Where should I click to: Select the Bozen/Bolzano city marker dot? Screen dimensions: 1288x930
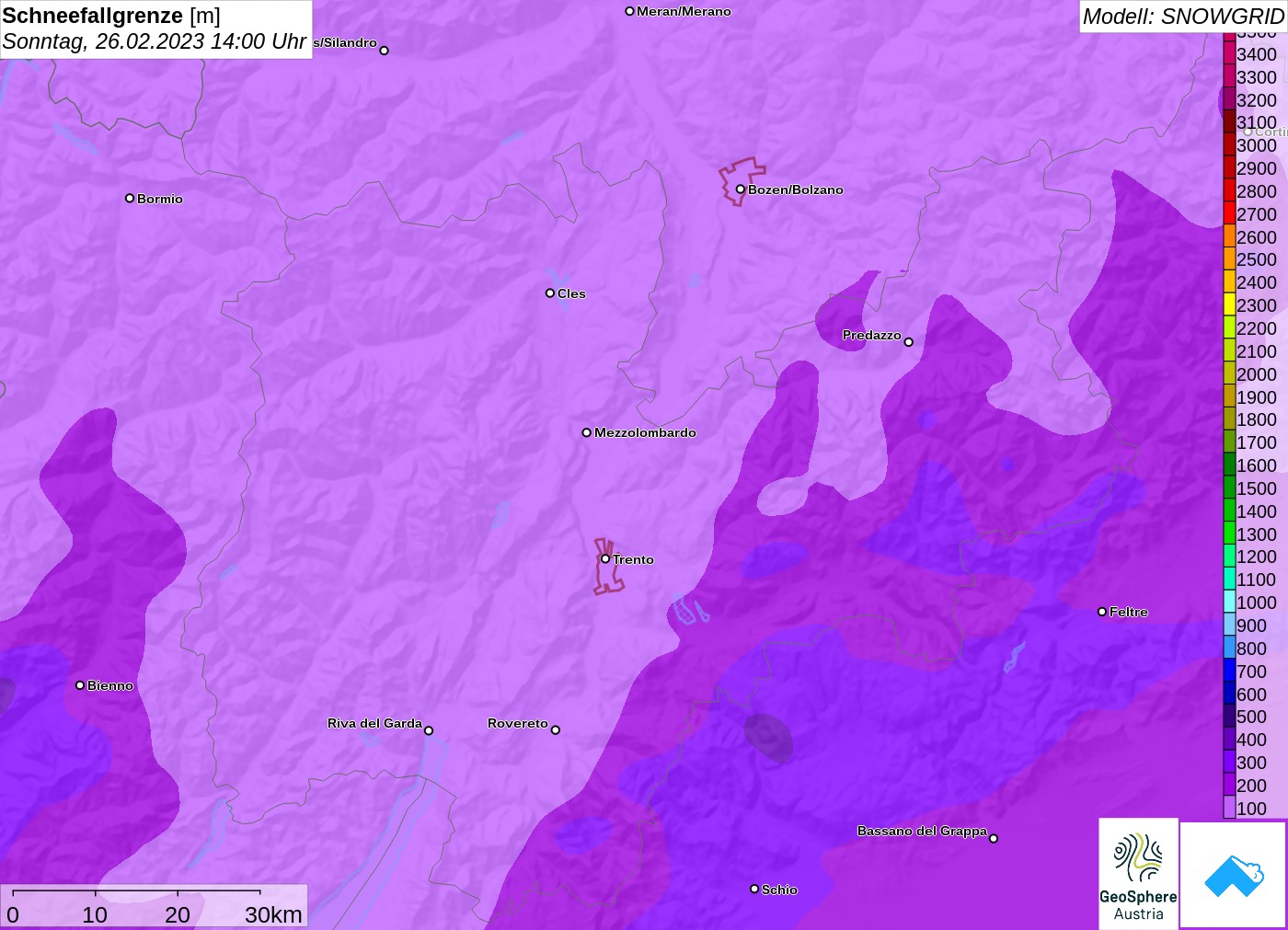pyautogui.click(x=740, y=189)
